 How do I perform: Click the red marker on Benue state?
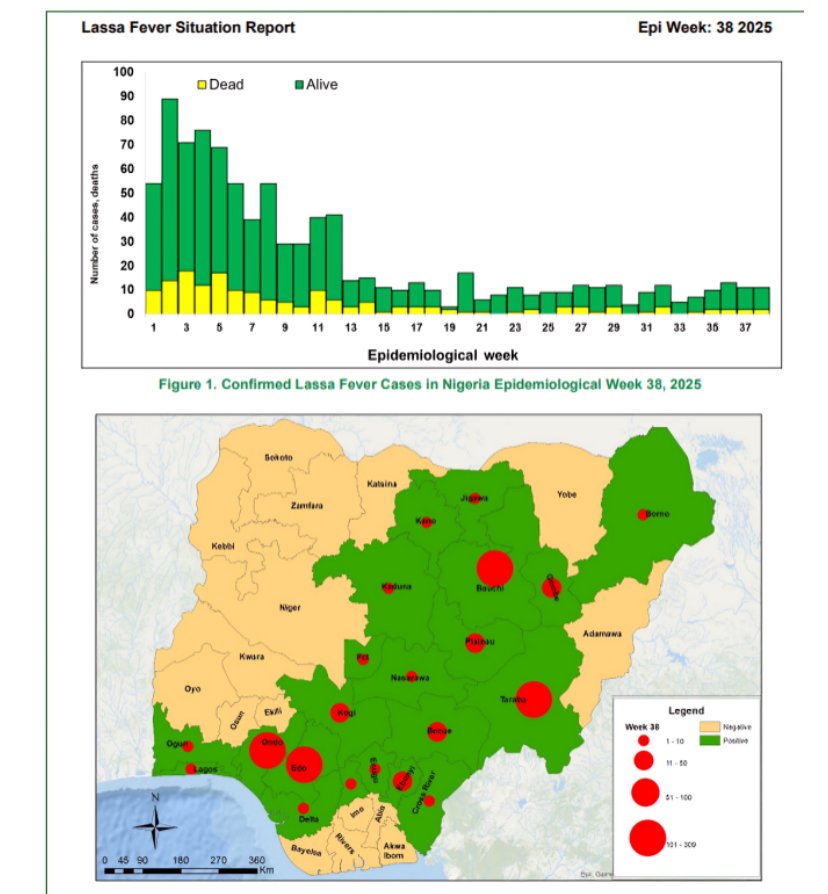(437, 731)
